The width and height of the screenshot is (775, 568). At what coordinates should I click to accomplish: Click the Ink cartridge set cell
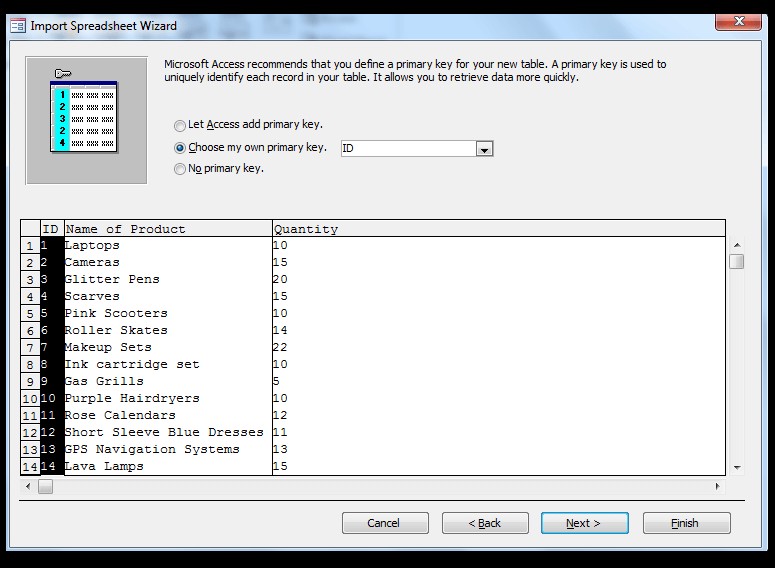tap(168, 364)
